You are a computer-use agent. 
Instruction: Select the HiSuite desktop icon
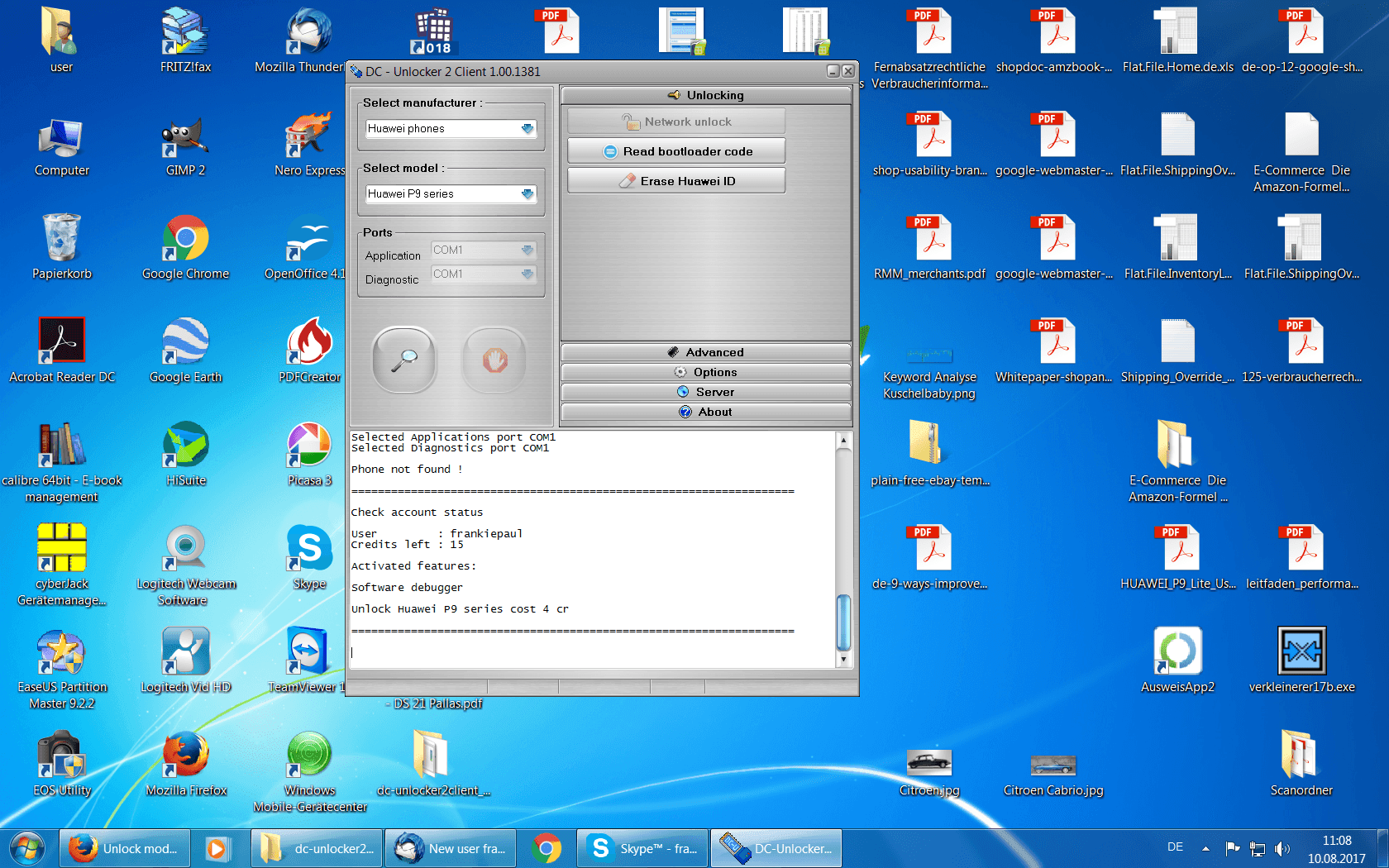coord(185,455)
